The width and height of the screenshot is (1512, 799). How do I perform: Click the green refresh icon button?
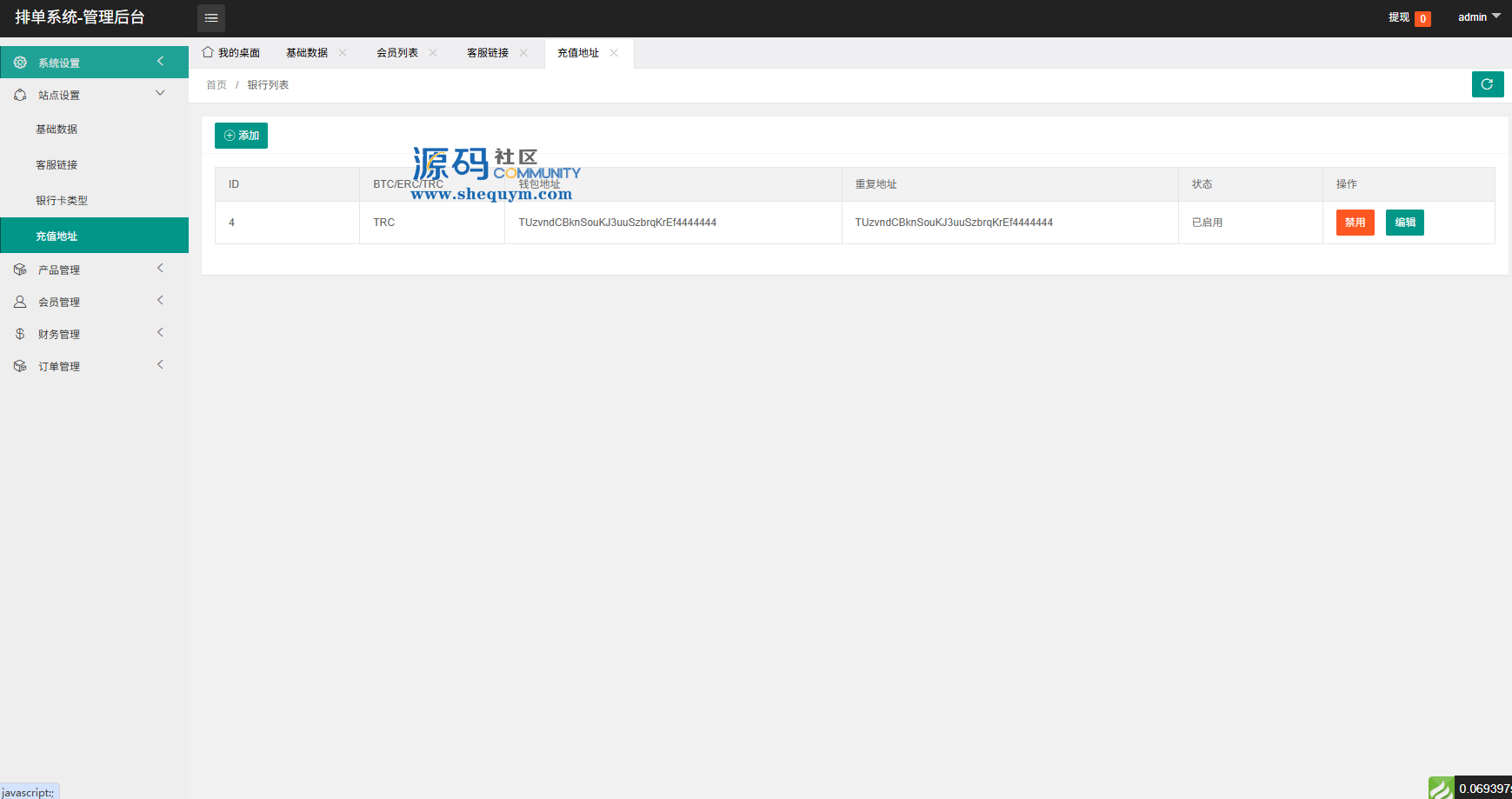(x=1487, y=84)
